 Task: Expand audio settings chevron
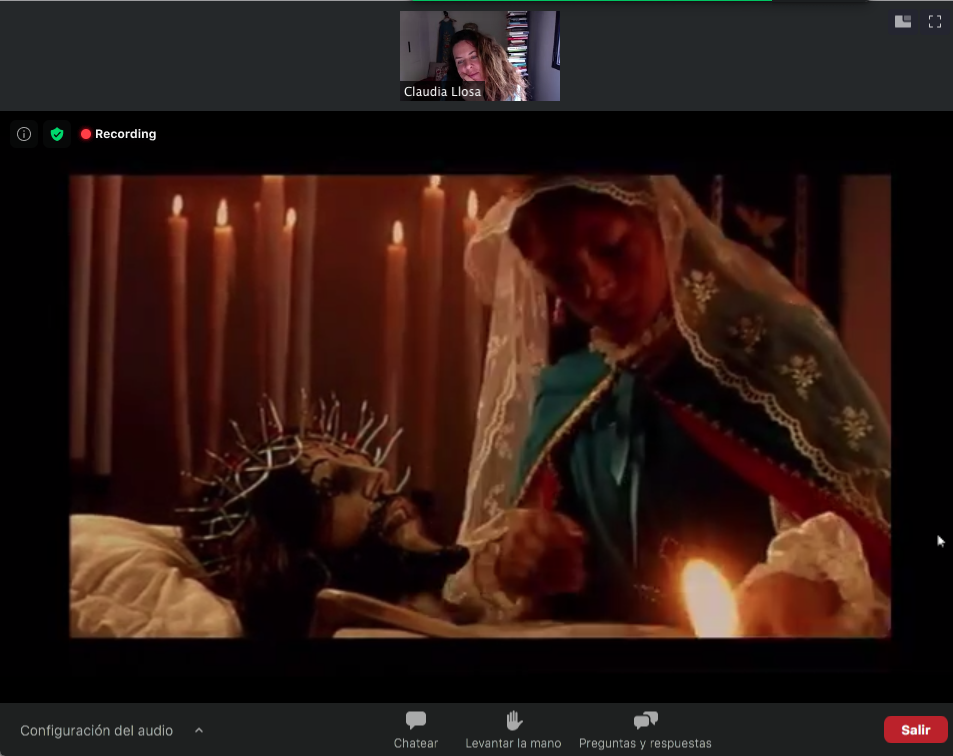[199, 730]
